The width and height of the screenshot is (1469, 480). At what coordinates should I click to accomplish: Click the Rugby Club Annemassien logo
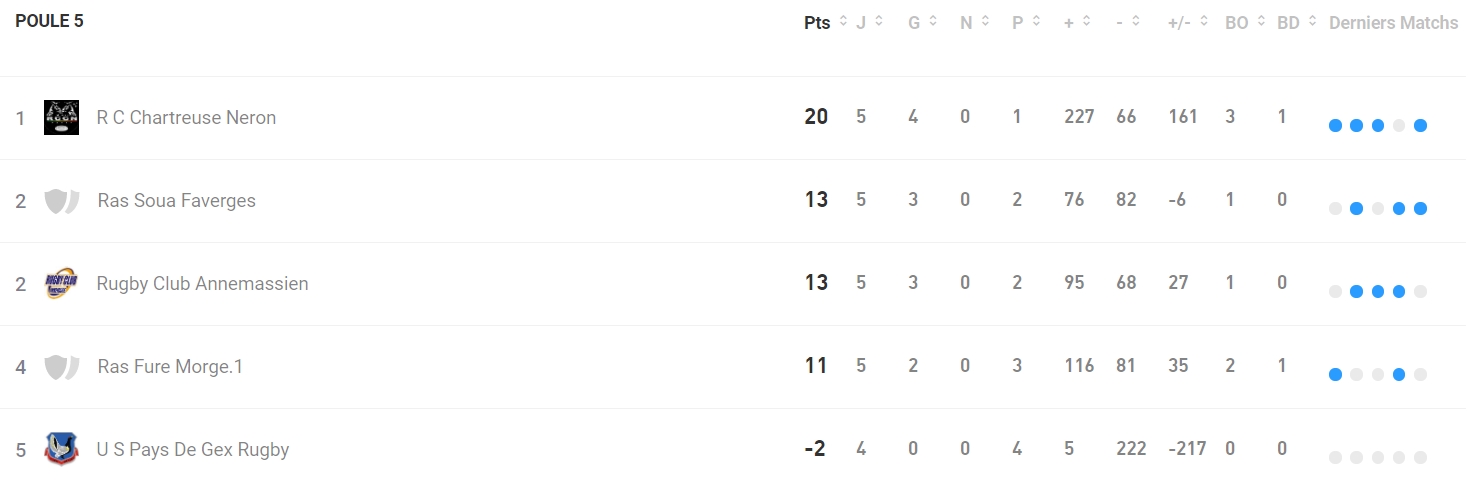[62, 283]
